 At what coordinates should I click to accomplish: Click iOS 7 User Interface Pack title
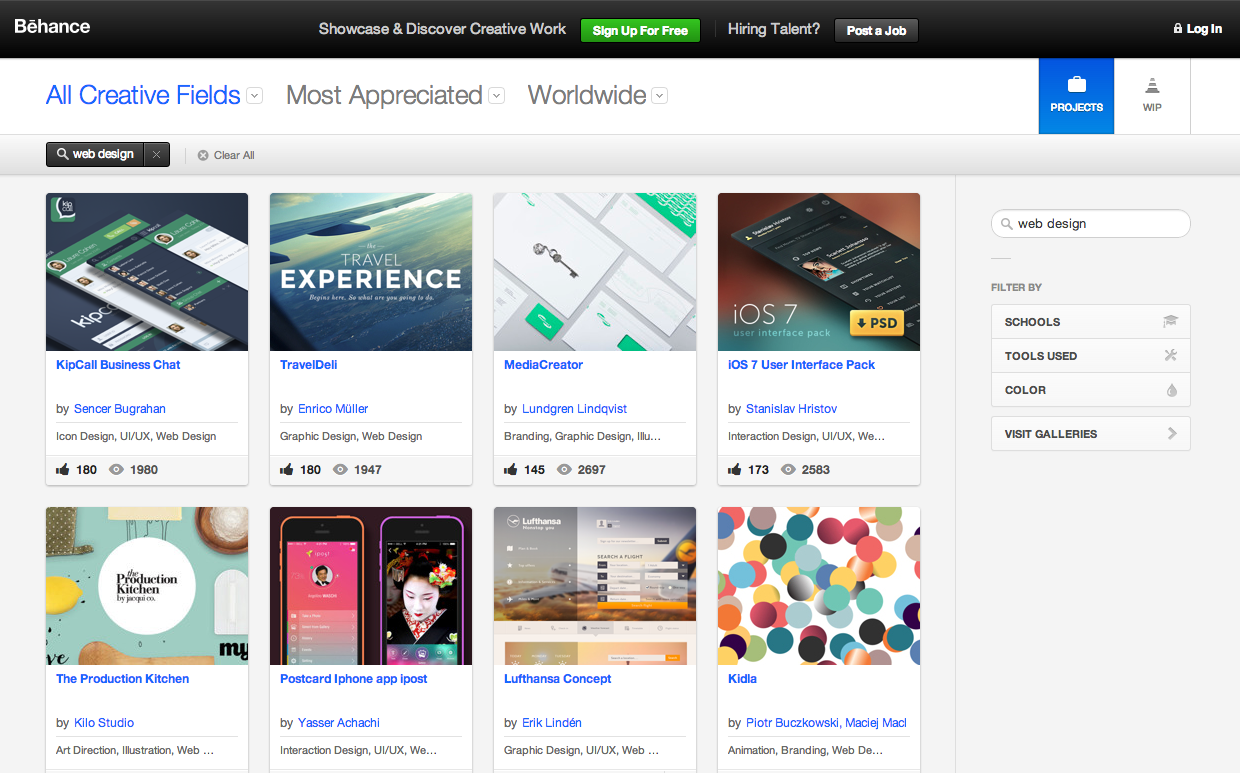(x=801, y=365)
